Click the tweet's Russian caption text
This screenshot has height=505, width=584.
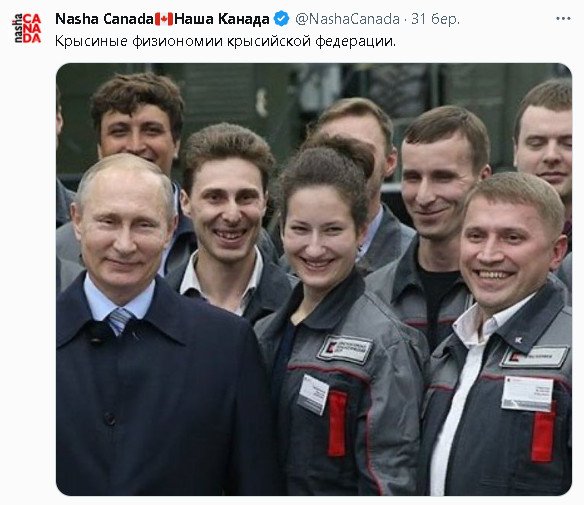coord(225,41)
